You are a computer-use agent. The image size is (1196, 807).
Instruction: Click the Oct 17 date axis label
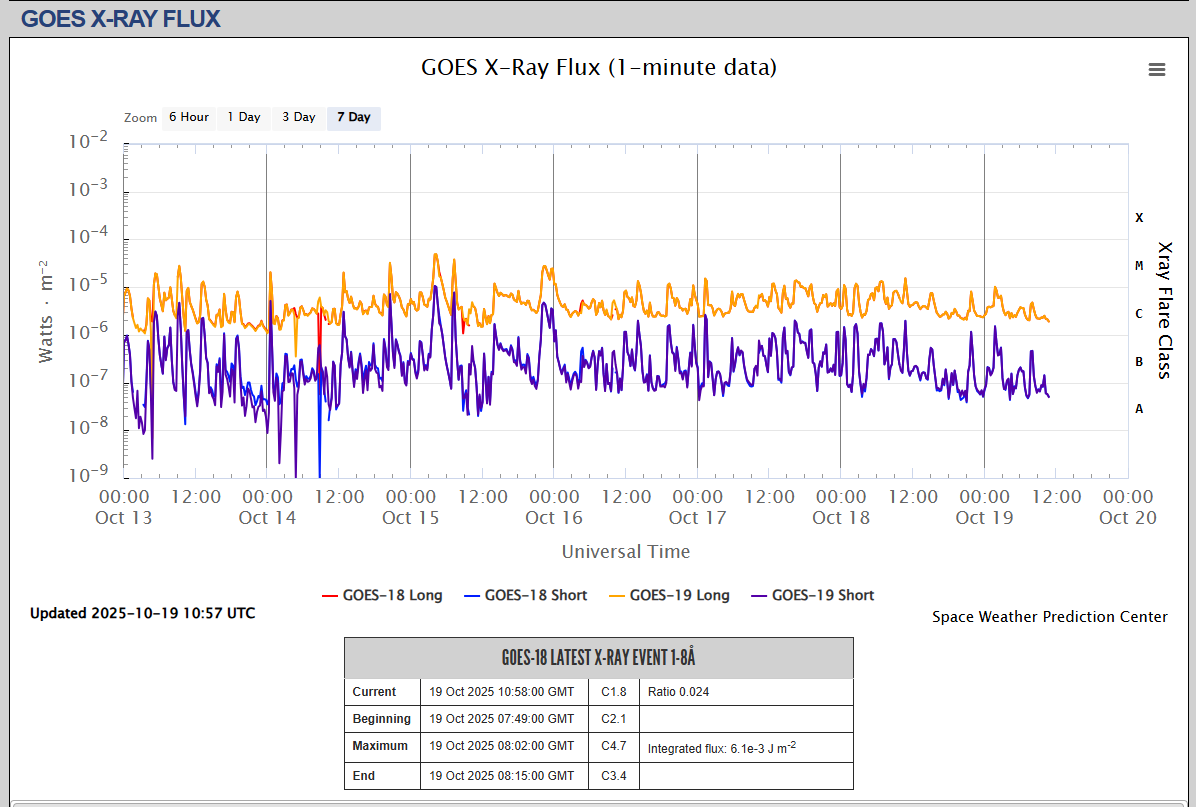[697, 517]
